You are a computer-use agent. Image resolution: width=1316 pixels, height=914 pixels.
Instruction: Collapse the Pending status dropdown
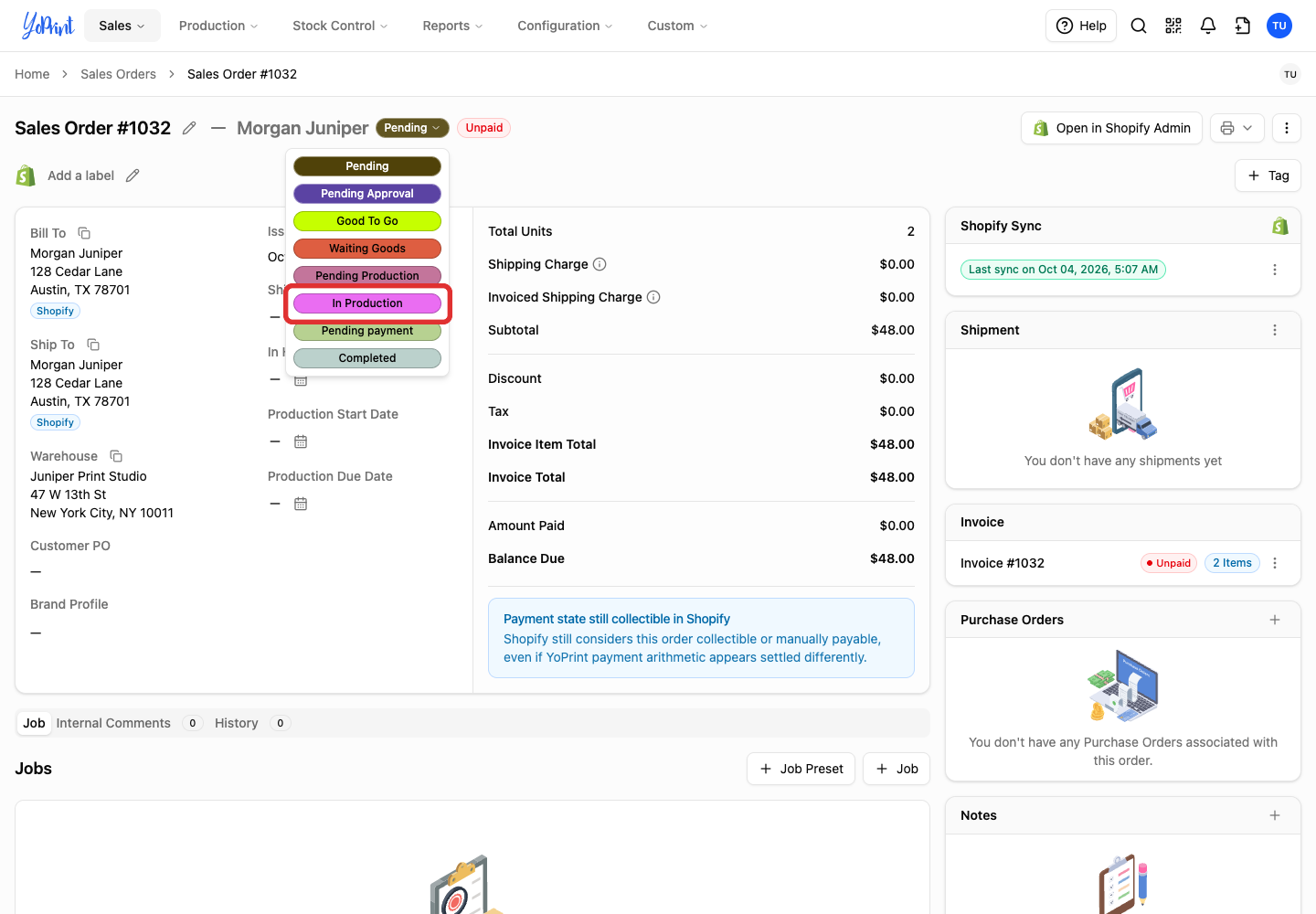coord(412,128)
